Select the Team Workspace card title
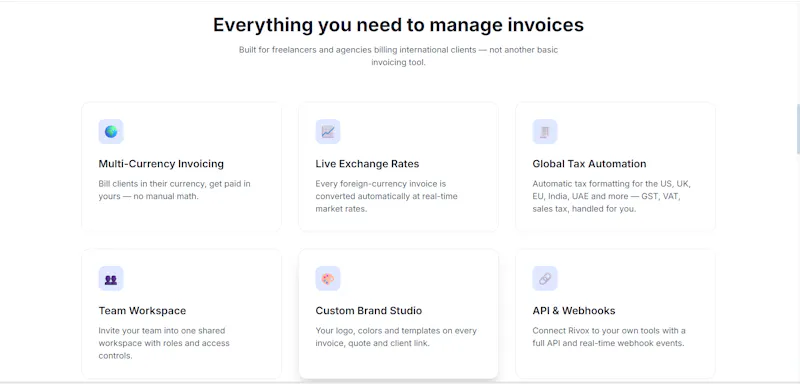The width and height of the screenshot is (800, 384). tap(142, 311)
